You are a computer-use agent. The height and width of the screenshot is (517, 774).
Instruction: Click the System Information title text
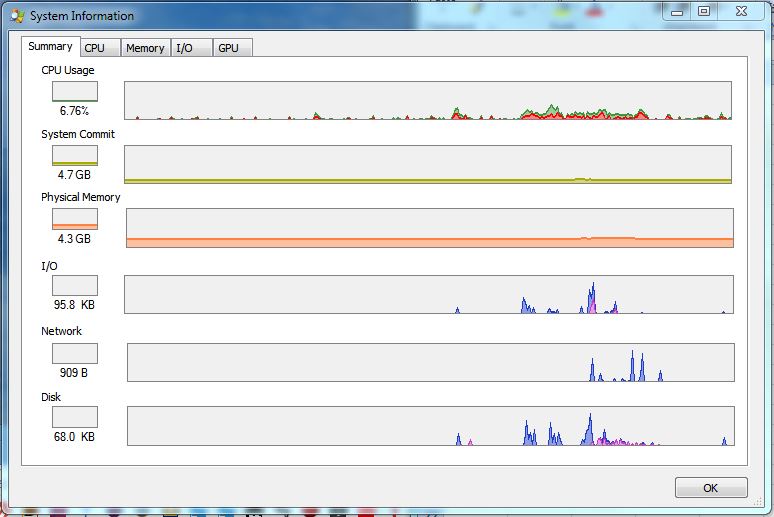(x=82, y=16)
